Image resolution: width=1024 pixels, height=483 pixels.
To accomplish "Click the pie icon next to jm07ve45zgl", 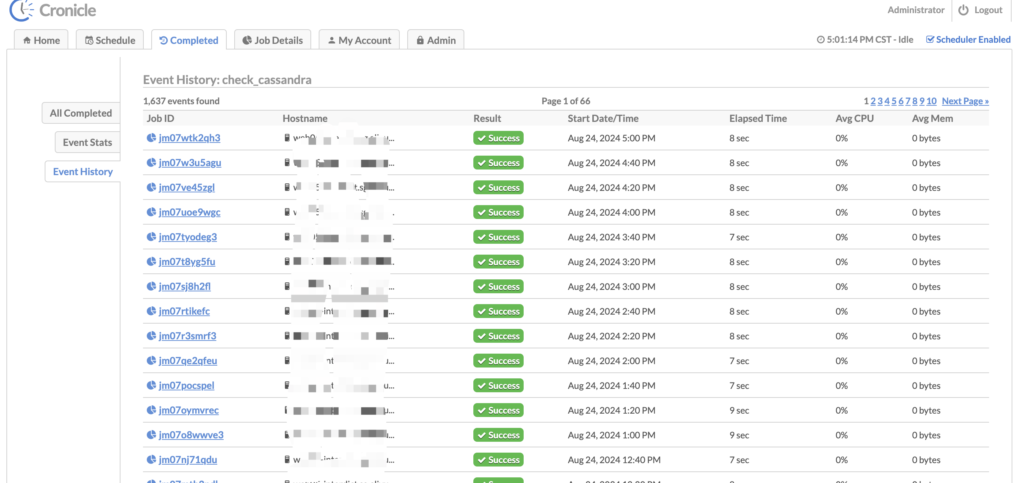I will [x=151, y=187].
